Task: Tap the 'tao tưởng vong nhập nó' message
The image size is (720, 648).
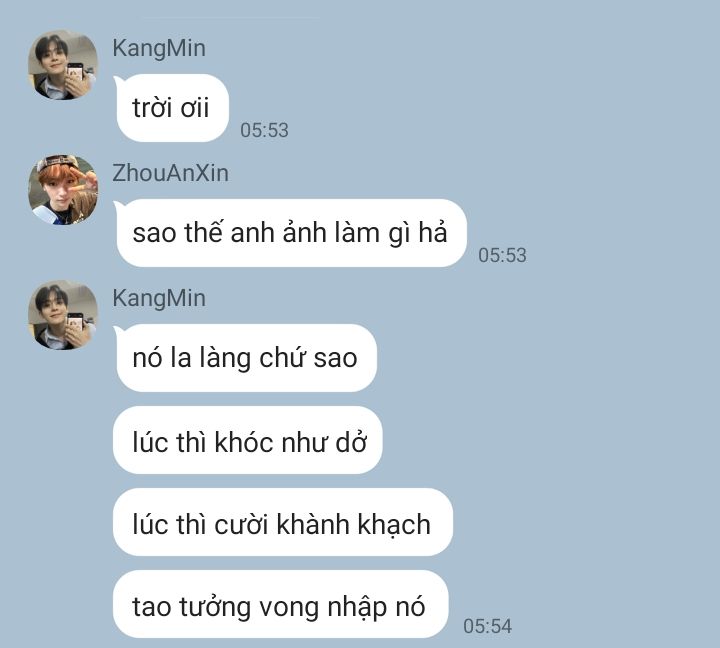Action: [281, 604]
